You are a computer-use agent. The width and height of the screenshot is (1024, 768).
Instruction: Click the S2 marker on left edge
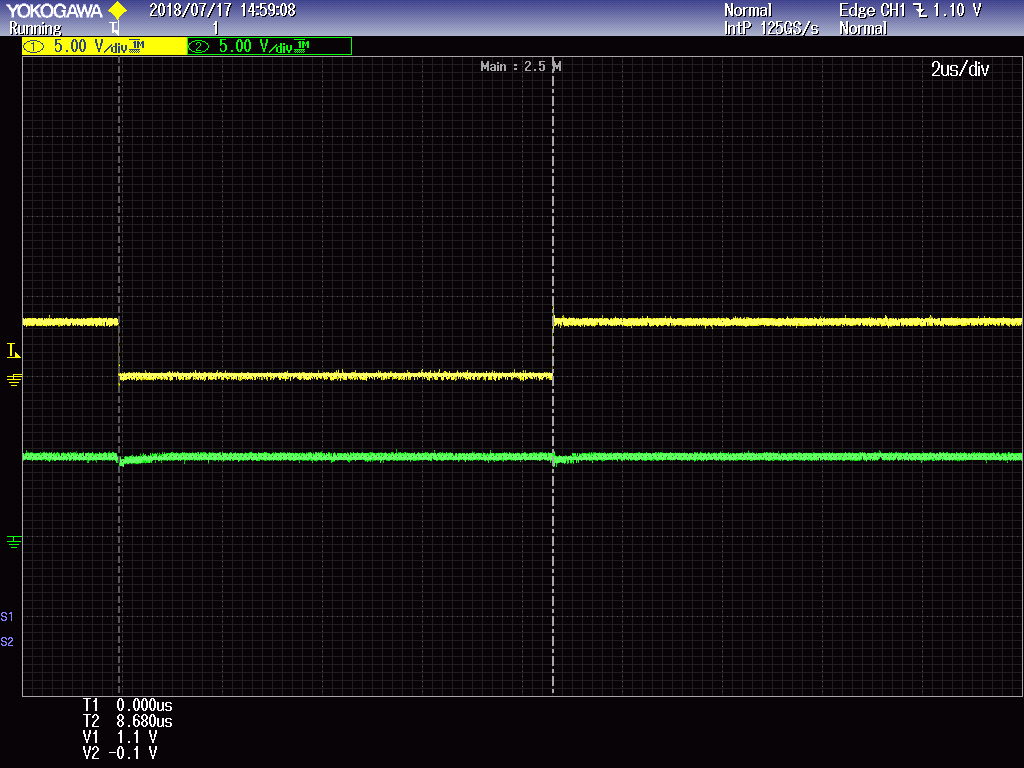coord(8,641)
